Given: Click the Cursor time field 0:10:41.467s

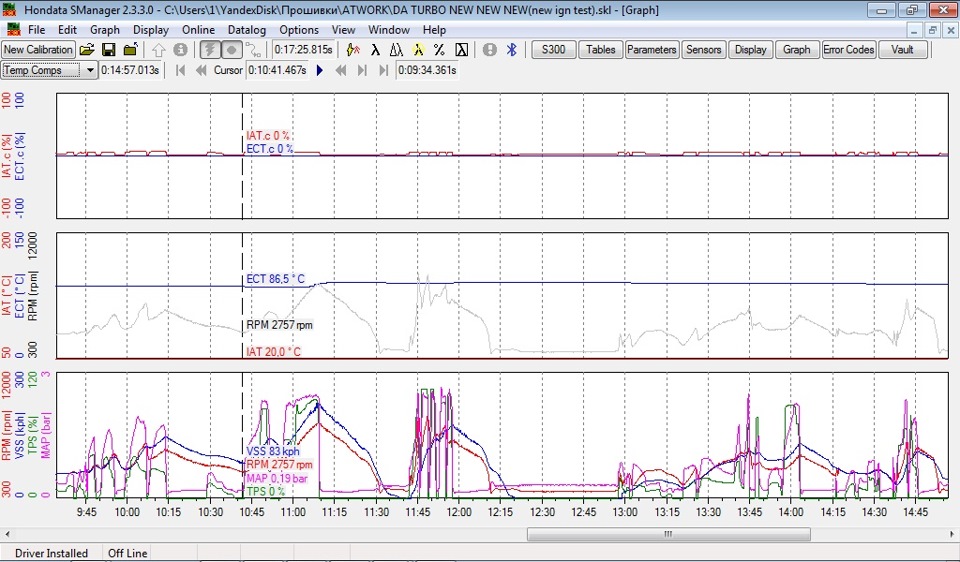Looking at the screenshot, I should 277,70.
